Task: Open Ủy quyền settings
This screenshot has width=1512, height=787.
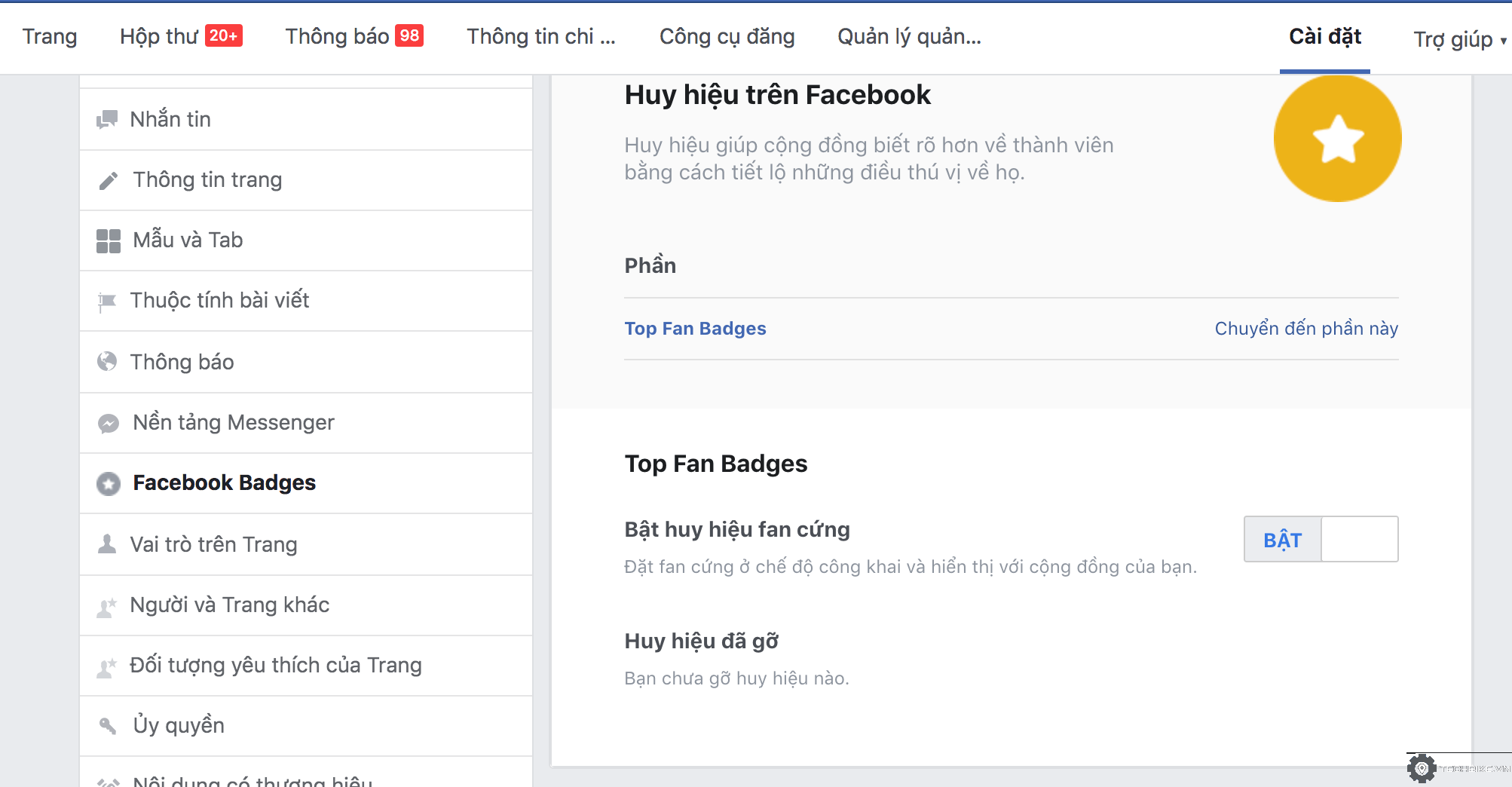Action: click(x=306, y=726)
